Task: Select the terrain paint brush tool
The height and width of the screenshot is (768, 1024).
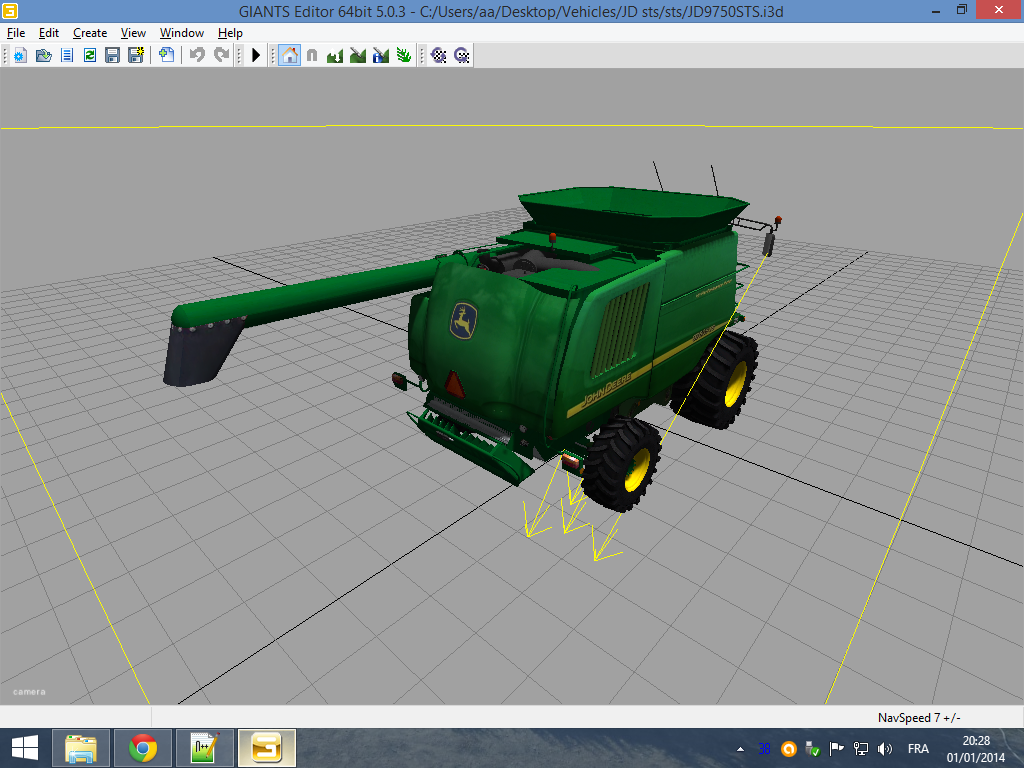Action: pos(358,56)
